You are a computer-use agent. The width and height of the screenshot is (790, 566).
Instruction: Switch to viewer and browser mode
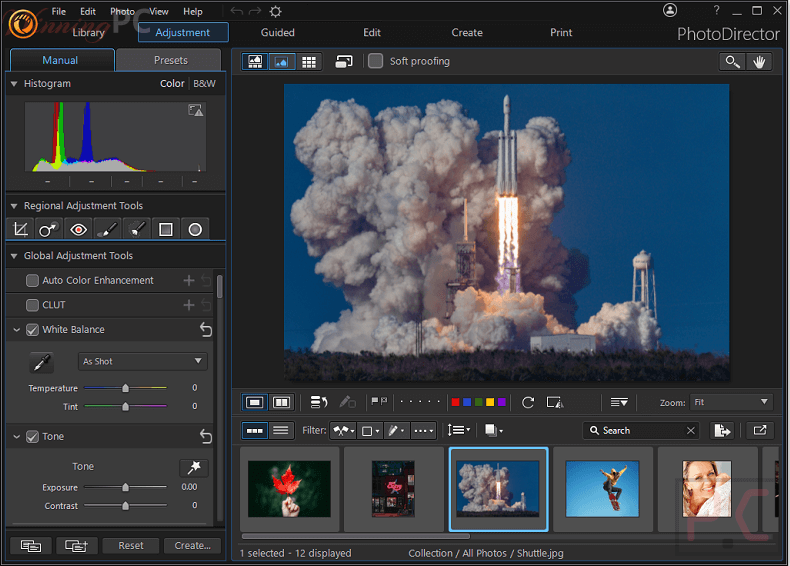coord(255,61)
